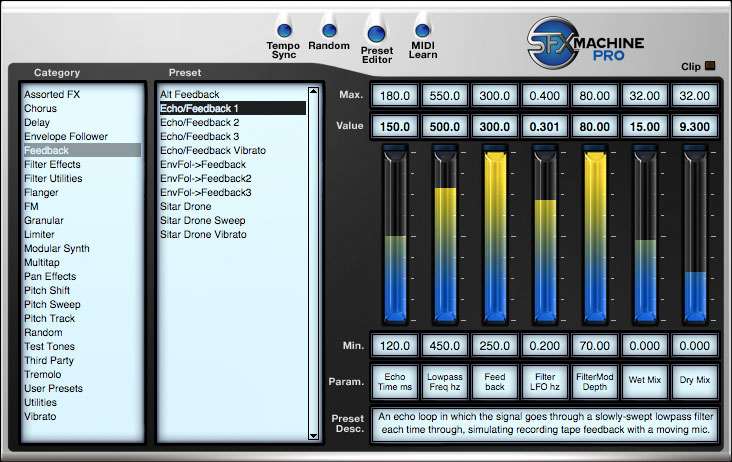Select the Granular category
The height and width of the screenshot is (462, 732).
(x=44, y=220)
